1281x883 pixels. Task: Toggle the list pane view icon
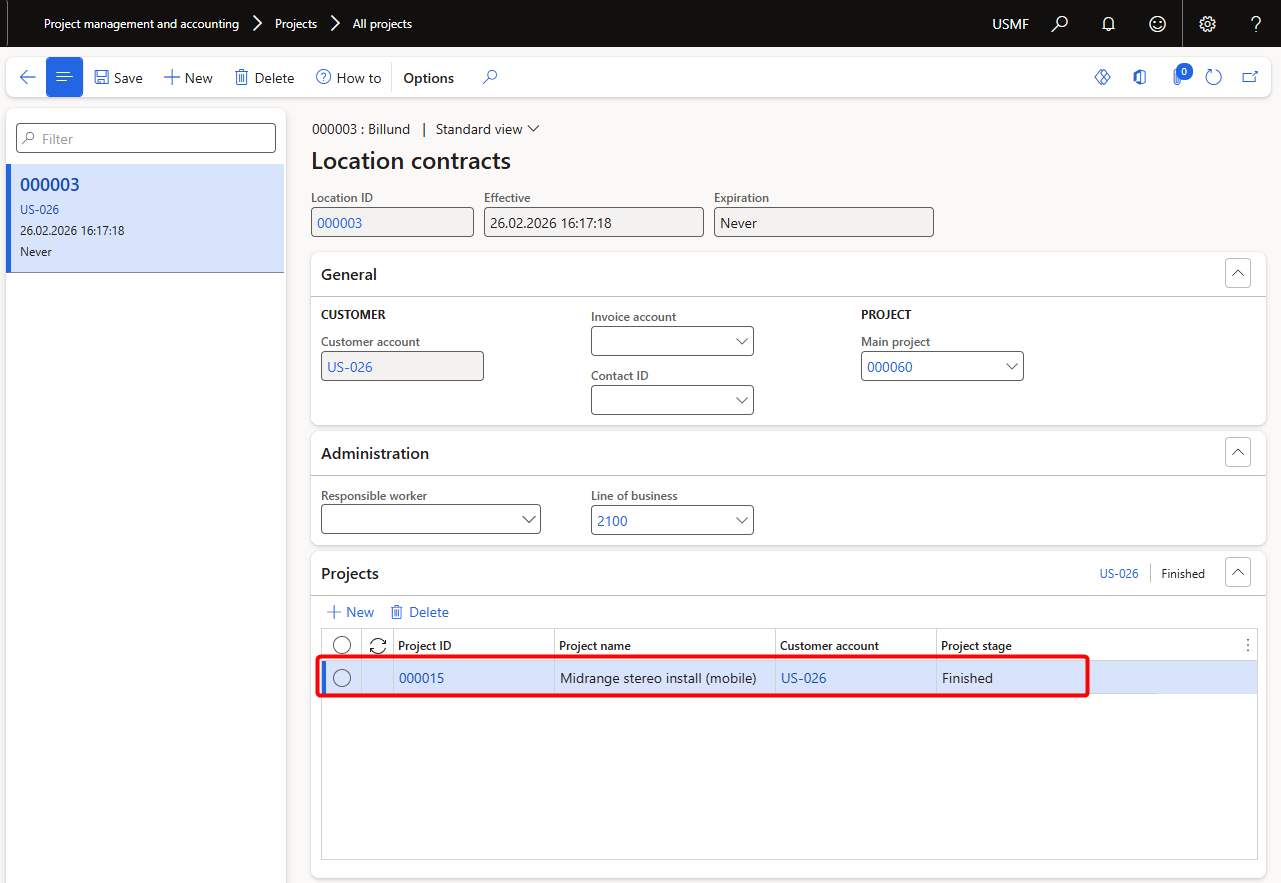pos(64,77)
